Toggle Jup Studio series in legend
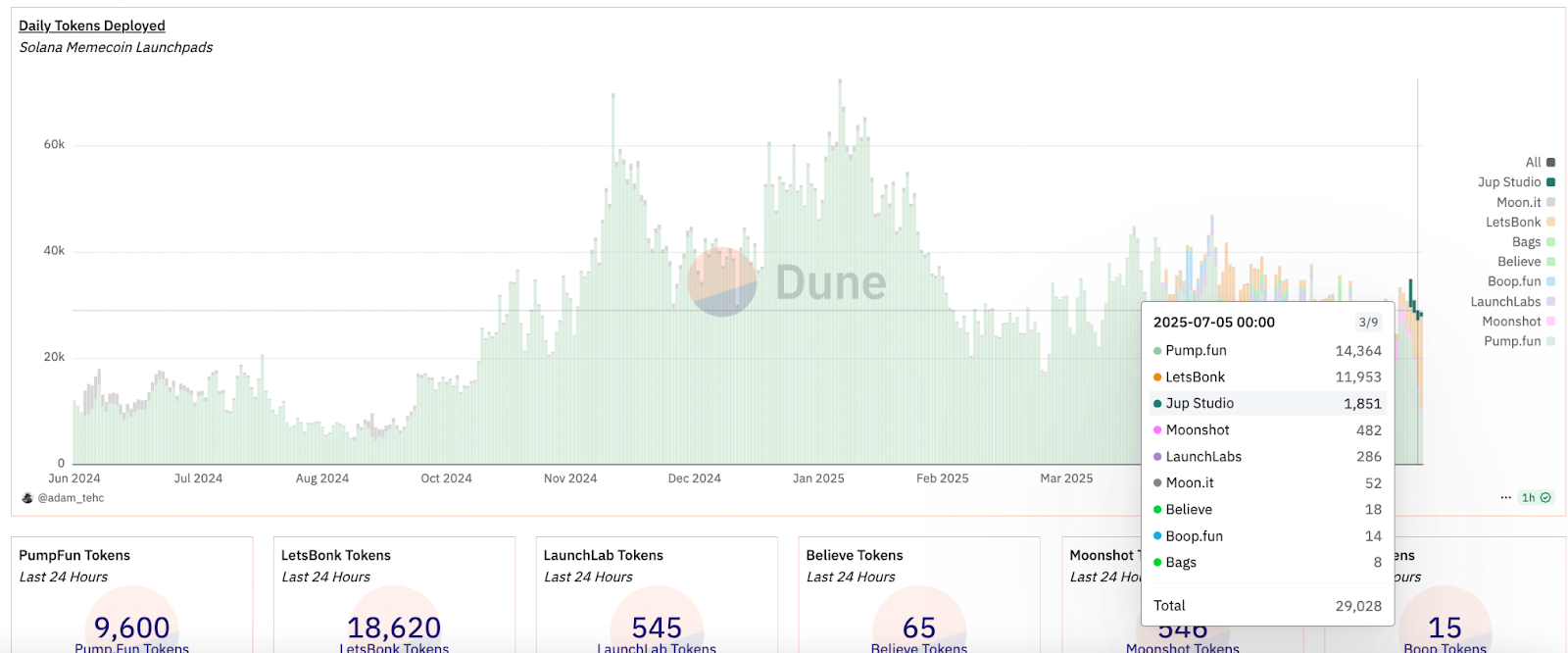Image resolution: width=1568 pixels, height=653 pixels. [1516, 182]
